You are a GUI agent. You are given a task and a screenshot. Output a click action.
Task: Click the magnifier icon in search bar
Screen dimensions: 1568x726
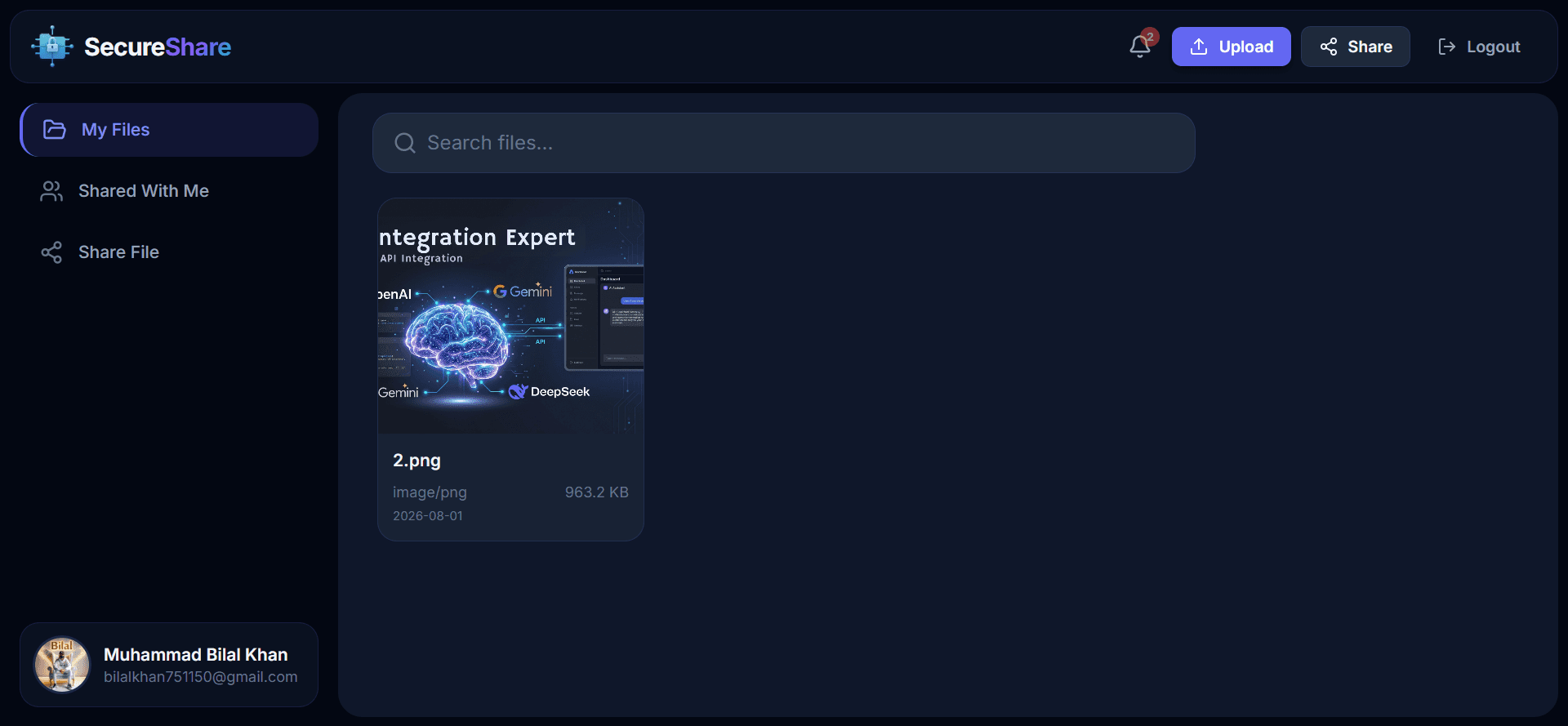(x=405, y=143)
